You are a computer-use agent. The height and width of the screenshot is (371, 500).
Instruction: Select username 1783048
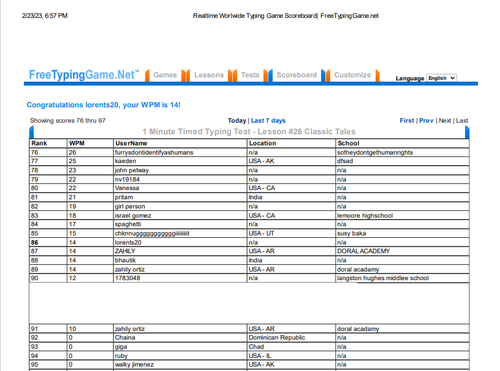(x=127, y=278)
